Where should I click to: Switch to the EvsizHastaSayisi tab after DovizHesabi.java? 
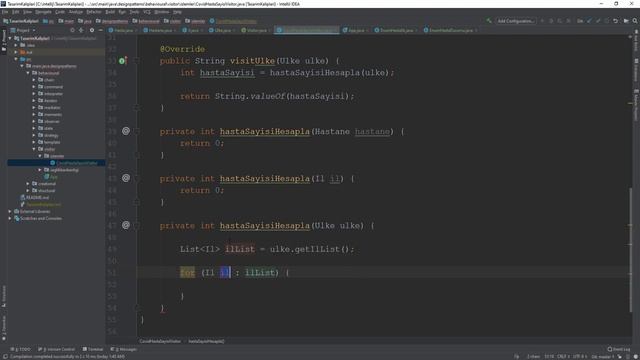click(450, 30)
